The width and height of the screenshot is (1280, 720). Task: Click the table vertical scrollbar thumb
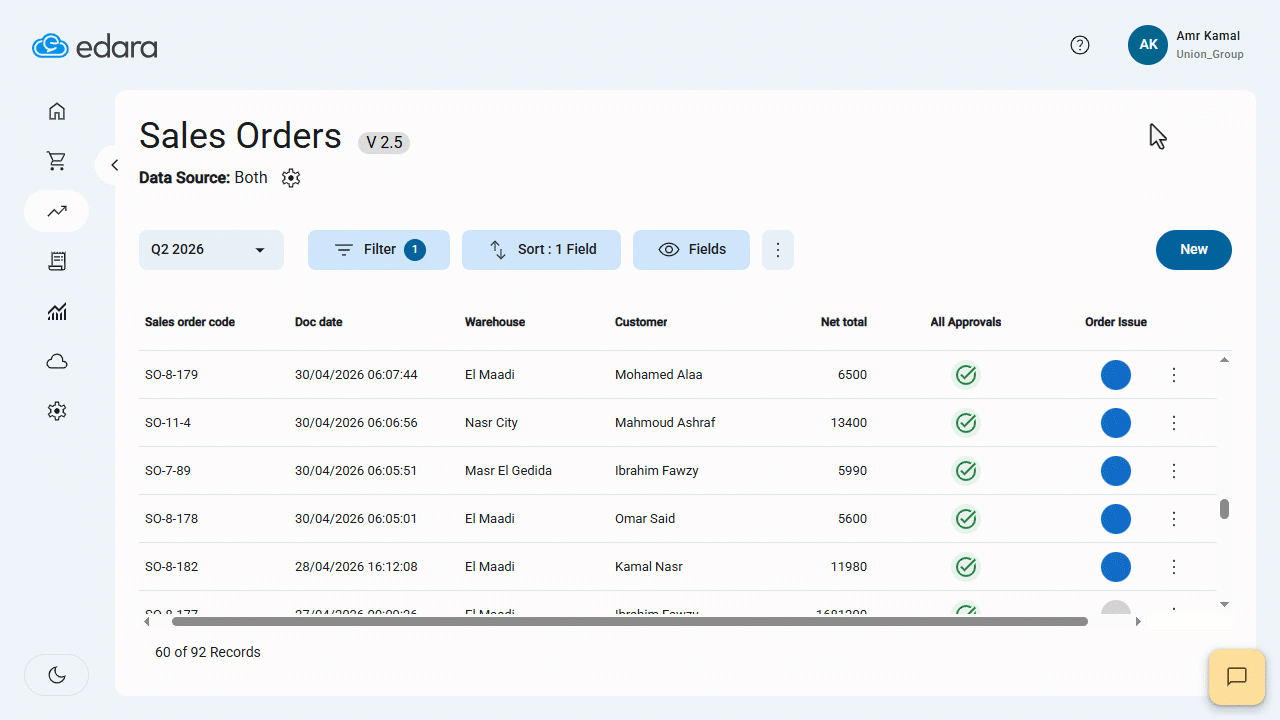click(1224, 509)
